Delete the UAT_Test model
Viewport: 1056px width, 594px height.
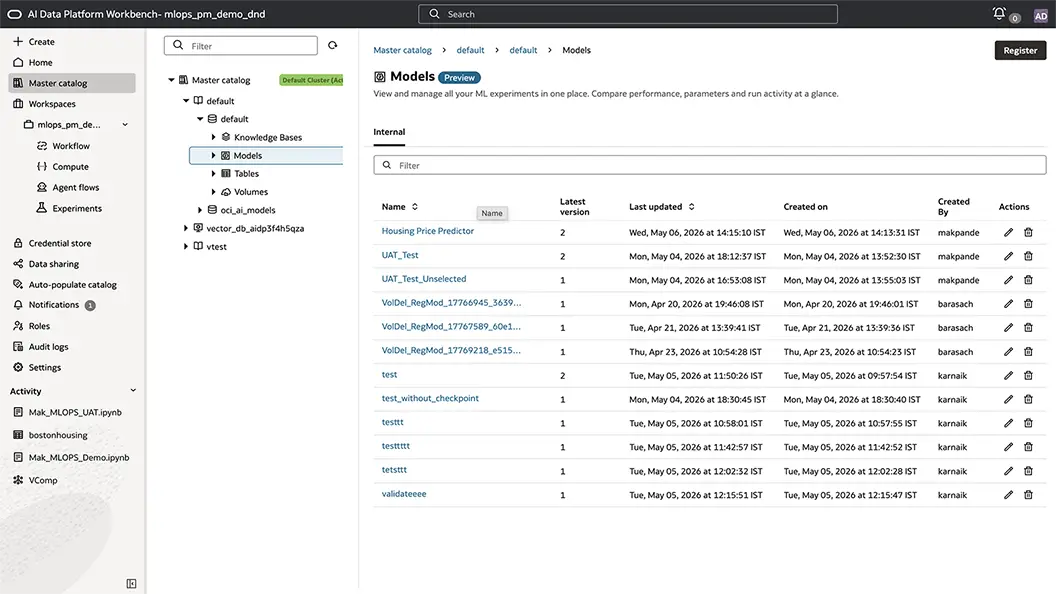pyautogui.click(x=1028, y=256)
